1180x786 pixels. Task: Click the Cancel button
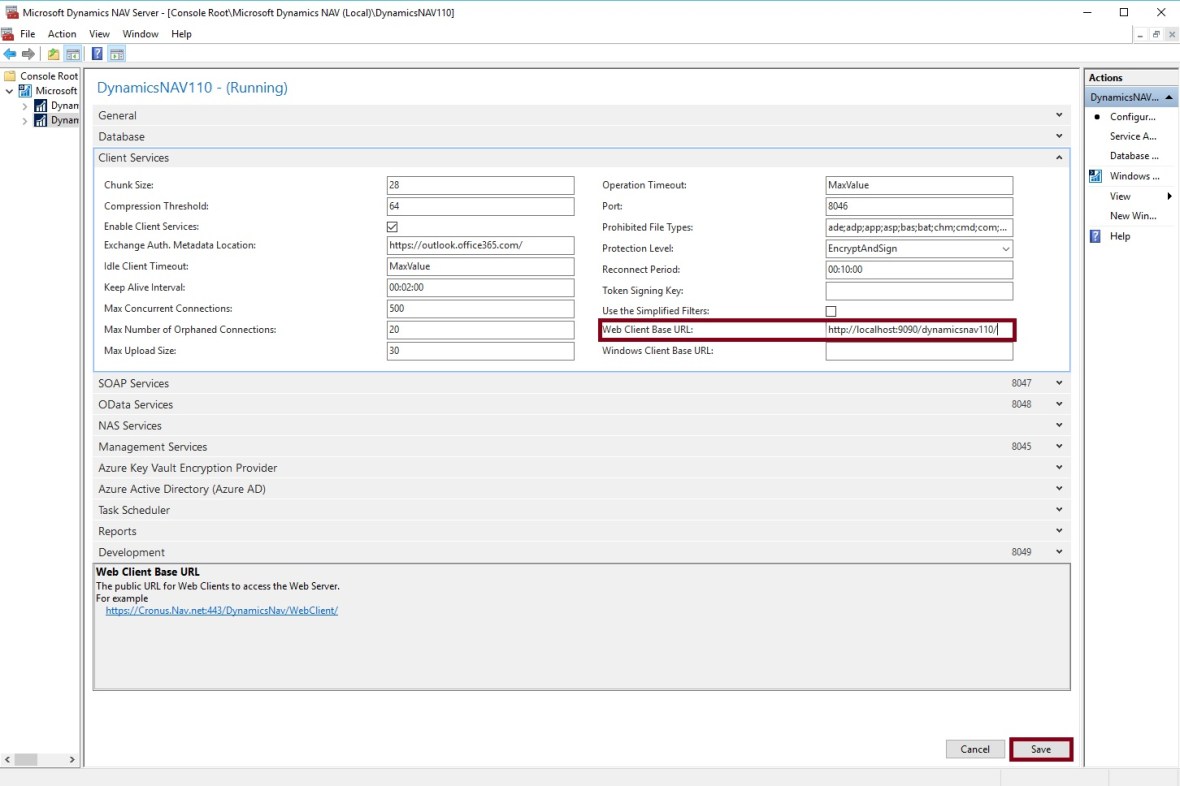[x=975, y=749]
